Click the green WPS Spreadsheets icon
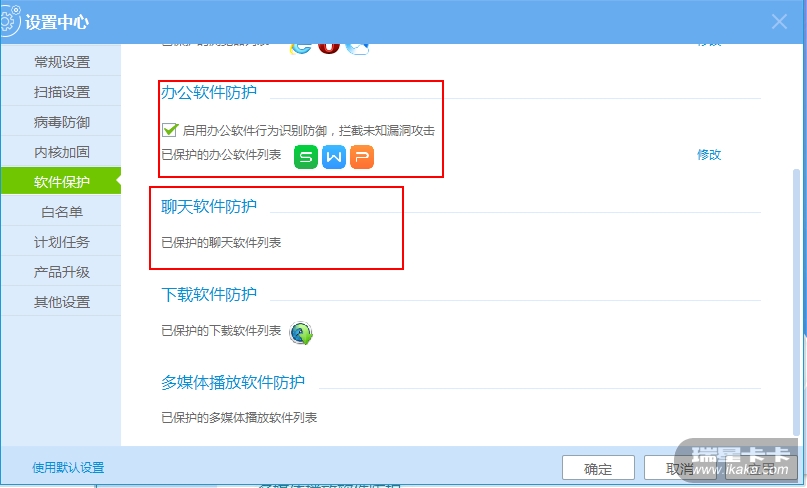Image resolution: width=807 pixels, height=488 pixels. (306, 157)
